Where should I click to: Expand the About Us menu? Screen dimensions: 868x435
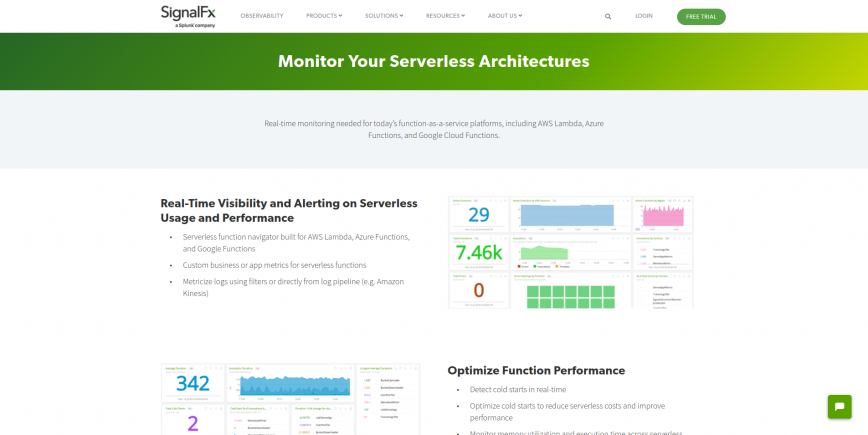pyautogui.click(x=505, y=16)
